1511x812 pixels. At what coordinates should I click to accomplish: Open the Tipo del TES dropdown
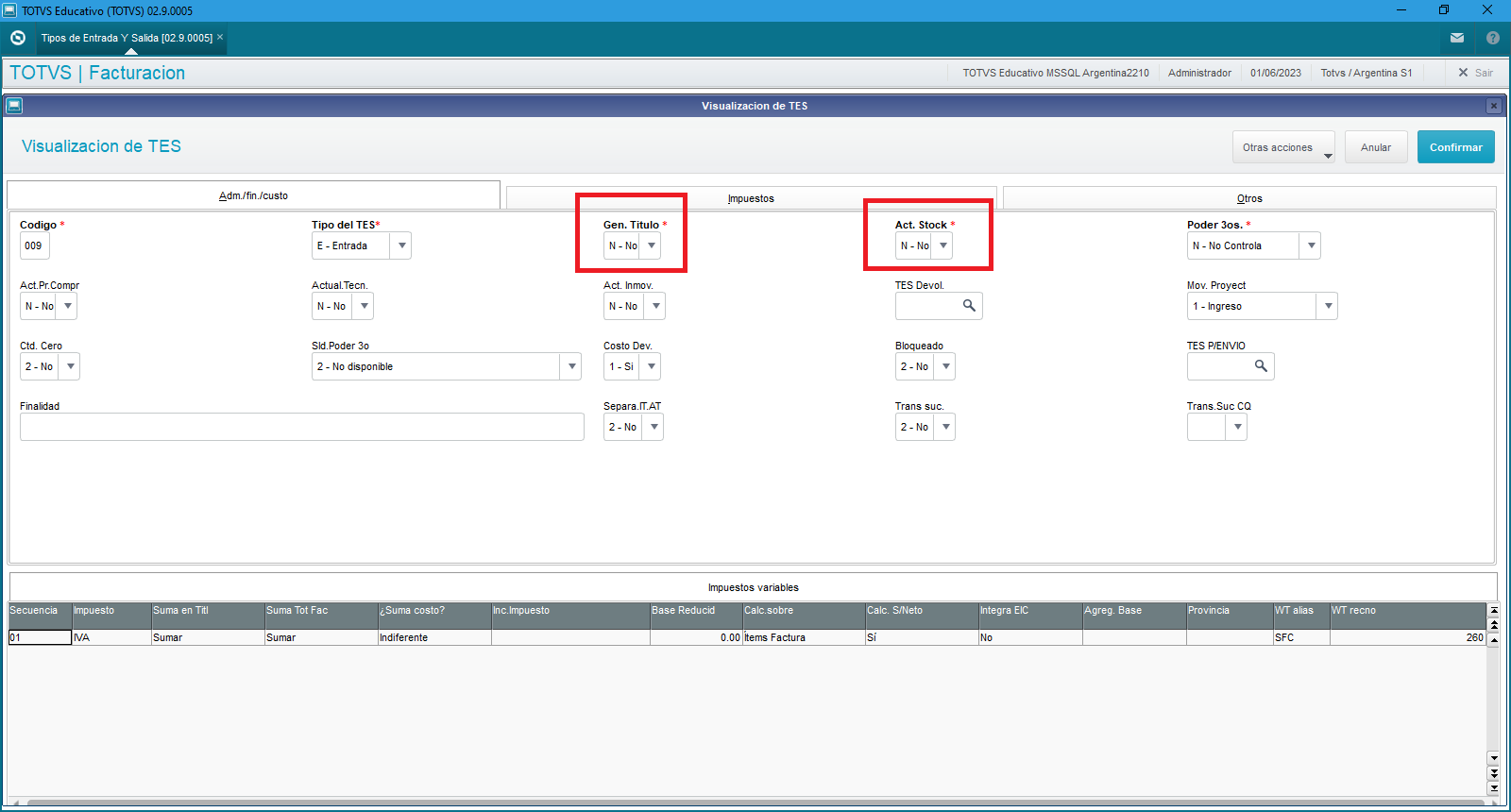(x=362, y=245)
